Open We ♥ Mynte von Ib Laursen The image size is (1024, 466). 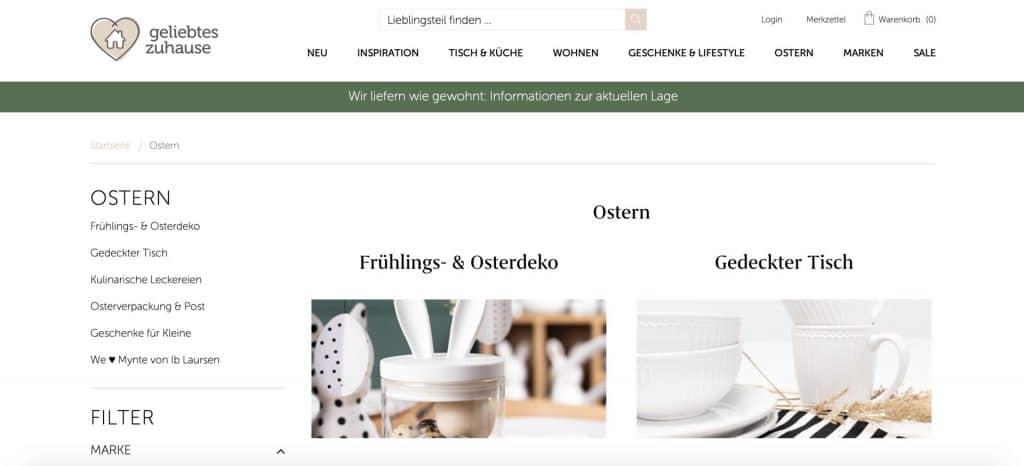(x=155, y=360)
